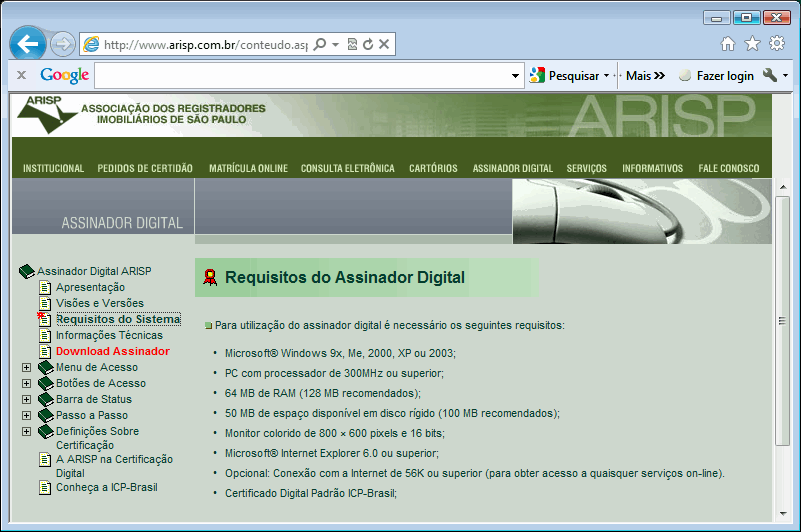Open A ARISP na Certificação Digital link
The width and height of the screenshot is (801, 532).
tap(114, 466)
